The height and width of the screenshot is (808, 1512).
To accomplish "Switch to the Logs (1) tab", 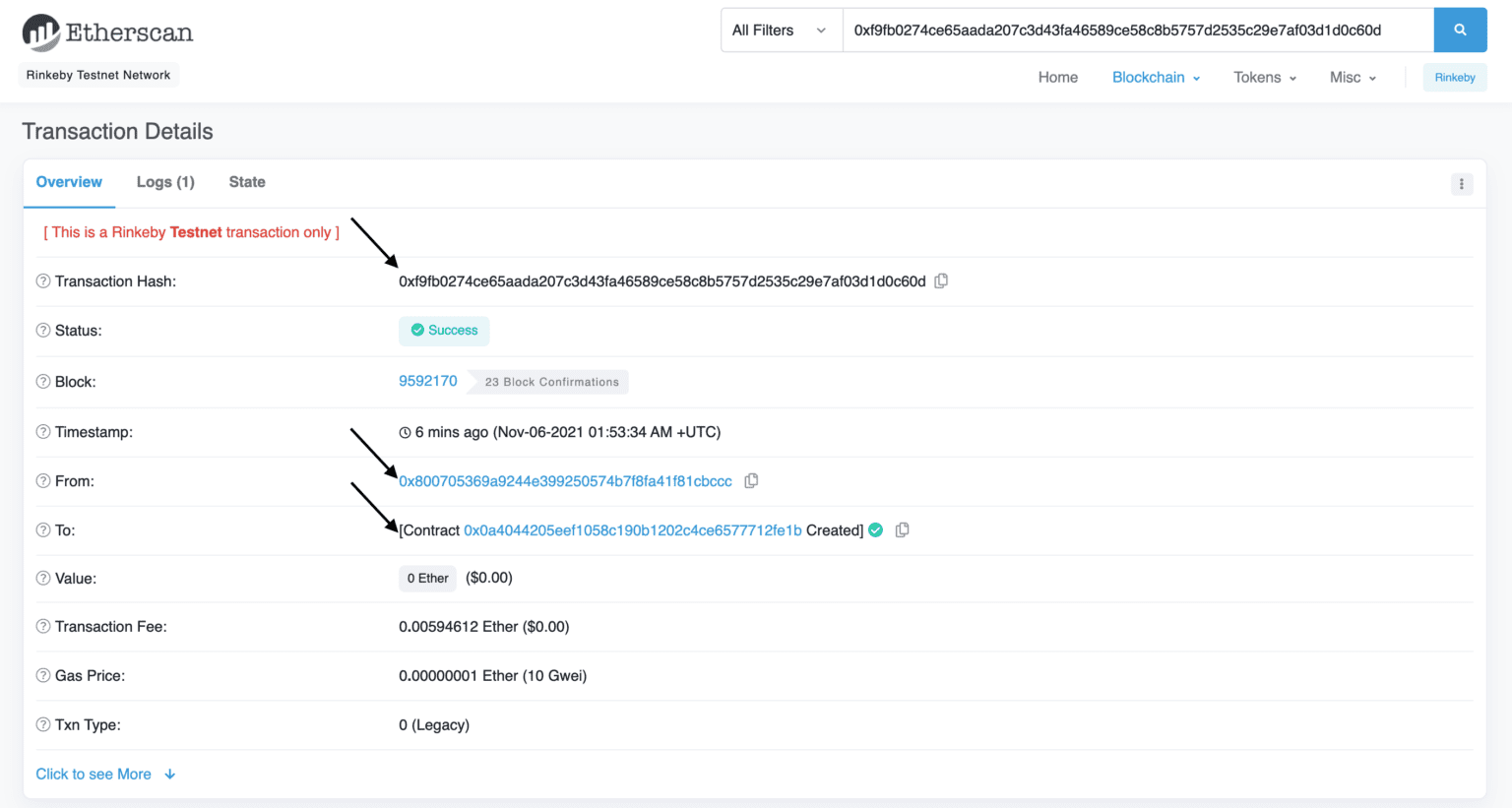I will pyautogui.click(x=165, y=182).
